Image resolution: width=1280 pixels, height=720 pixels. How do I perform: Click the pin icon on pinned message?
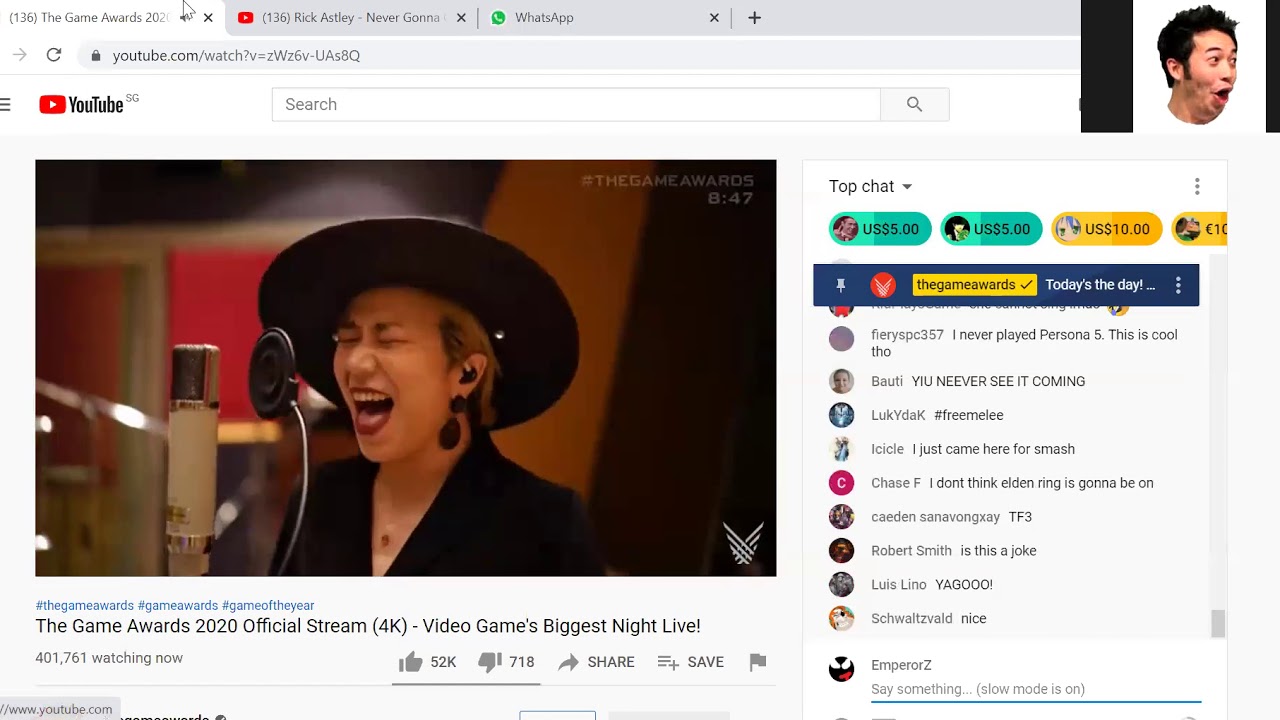[841, 285]
